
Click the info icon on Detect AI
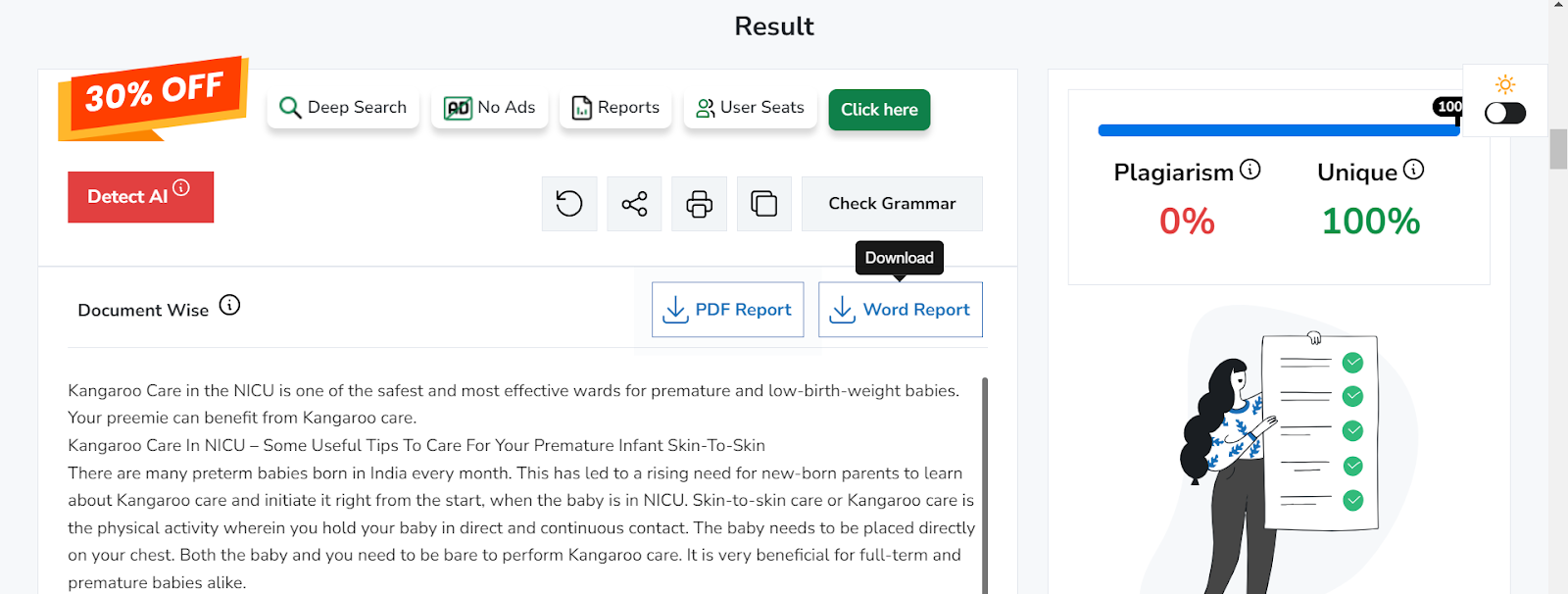(x=181, y=187)
